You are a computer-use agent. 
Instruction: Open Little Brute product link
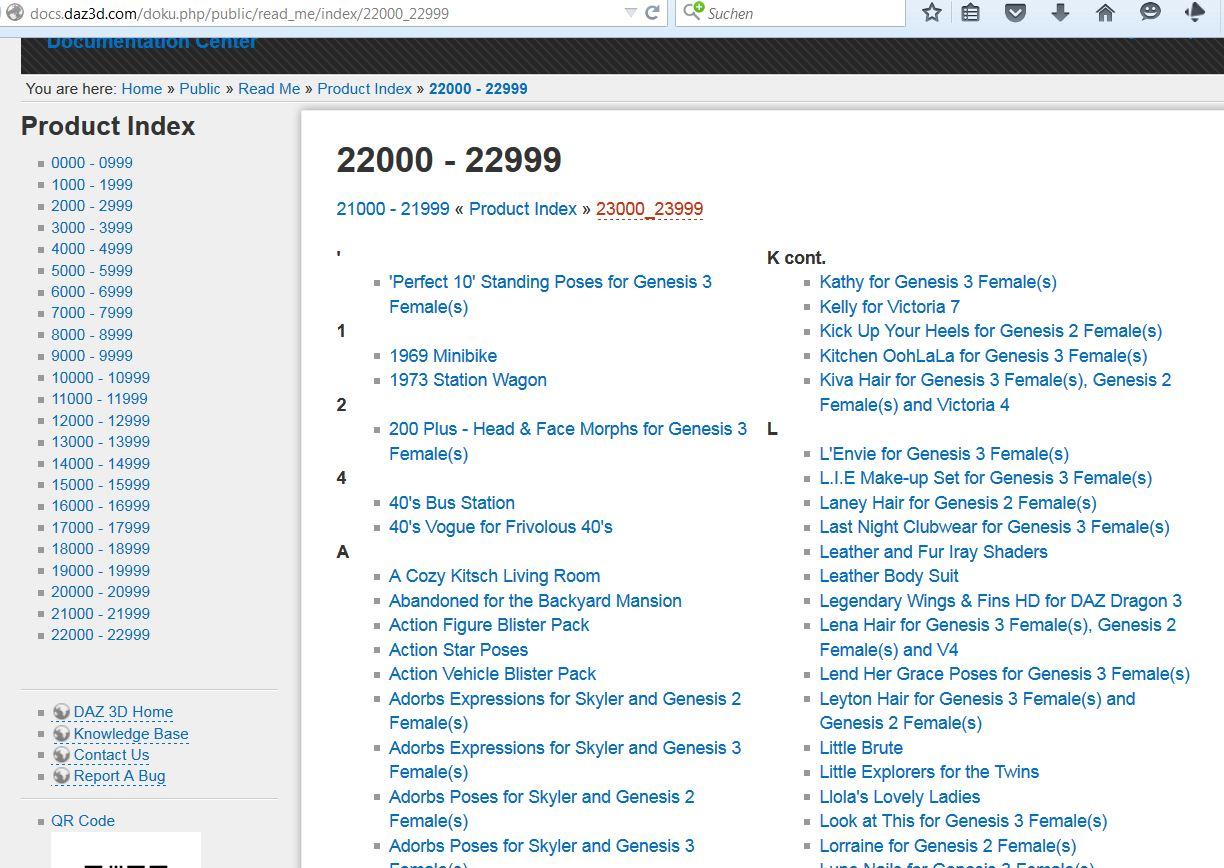coord(861,748)
